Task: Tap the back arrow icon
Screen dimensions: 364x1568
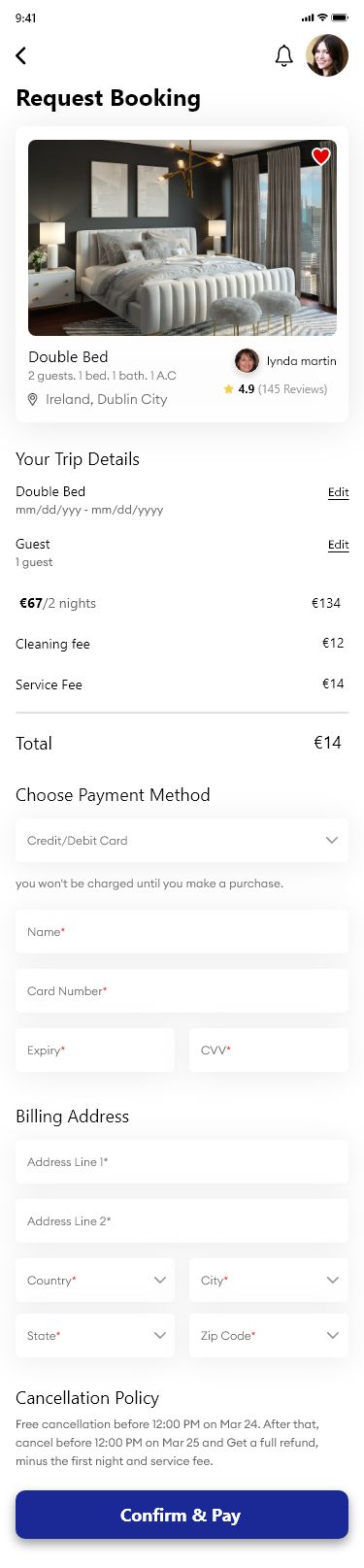Action: tap(21, 55)
